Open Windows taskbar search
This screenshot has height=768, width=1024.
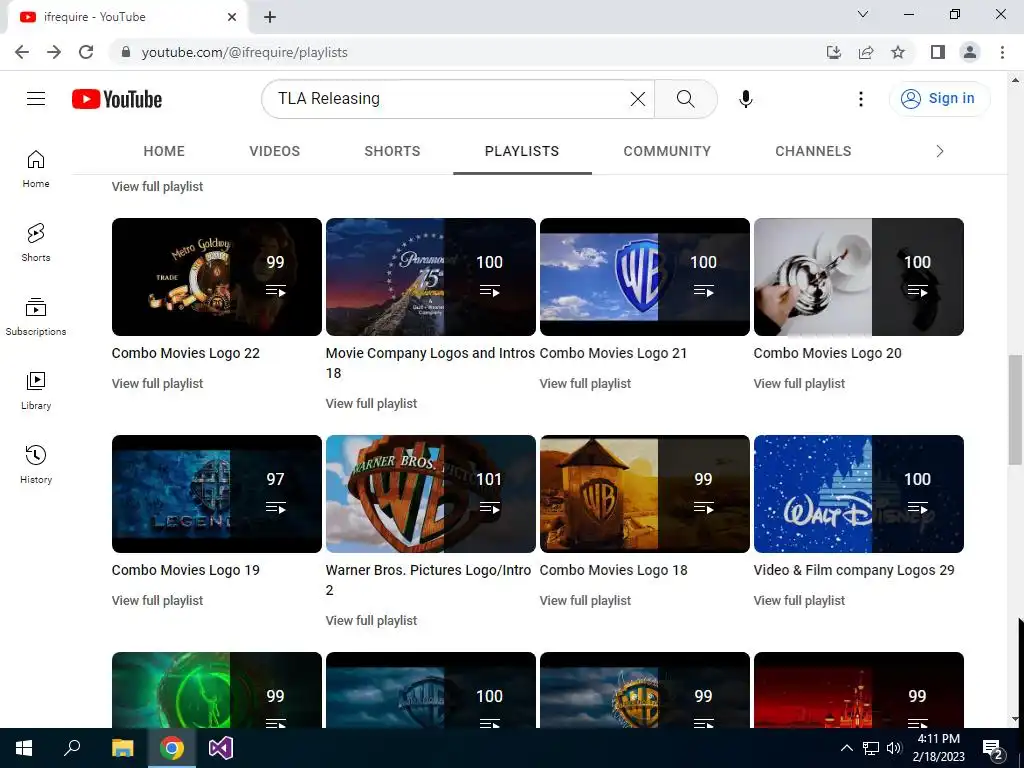point(72,748)
